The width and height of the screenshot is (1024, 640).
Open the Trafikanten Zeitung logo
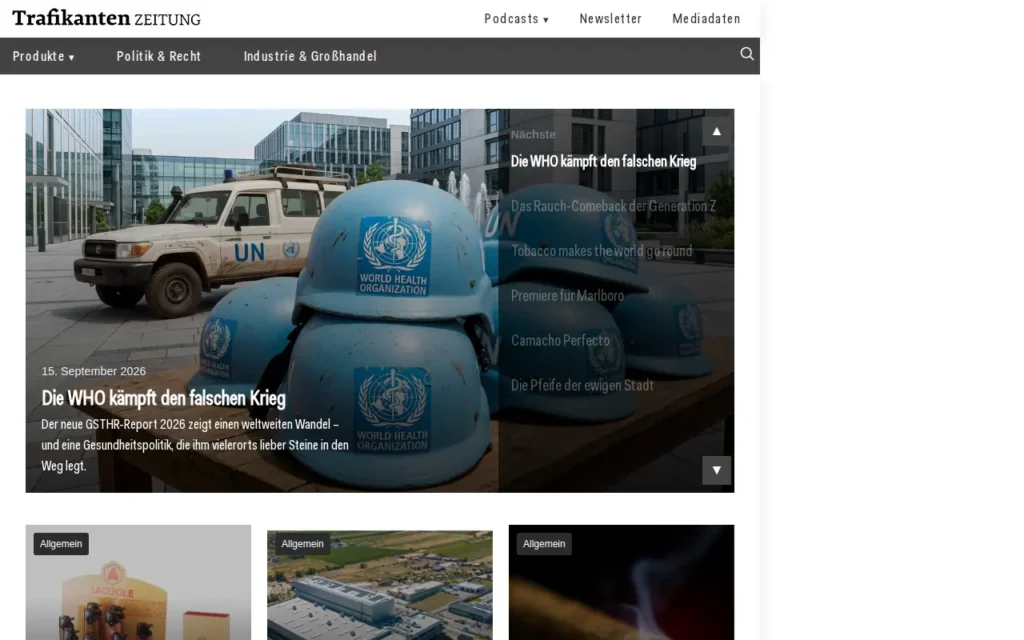point(106,18)
